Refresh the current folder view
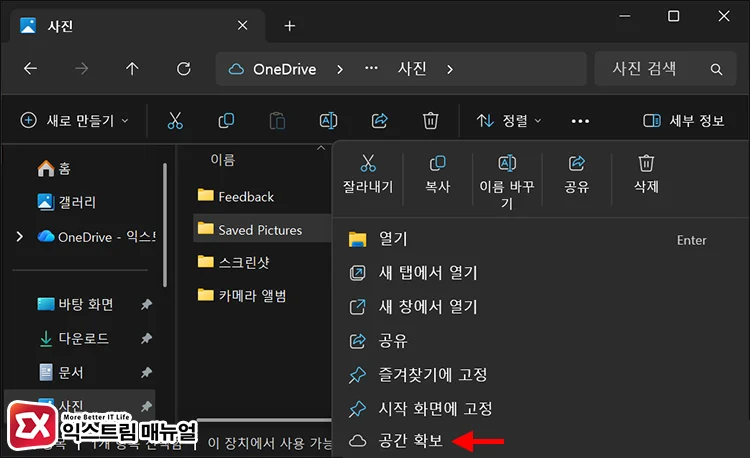Image resolution: width=750 pixels, height=458 pixels. [x=184, y=69]
